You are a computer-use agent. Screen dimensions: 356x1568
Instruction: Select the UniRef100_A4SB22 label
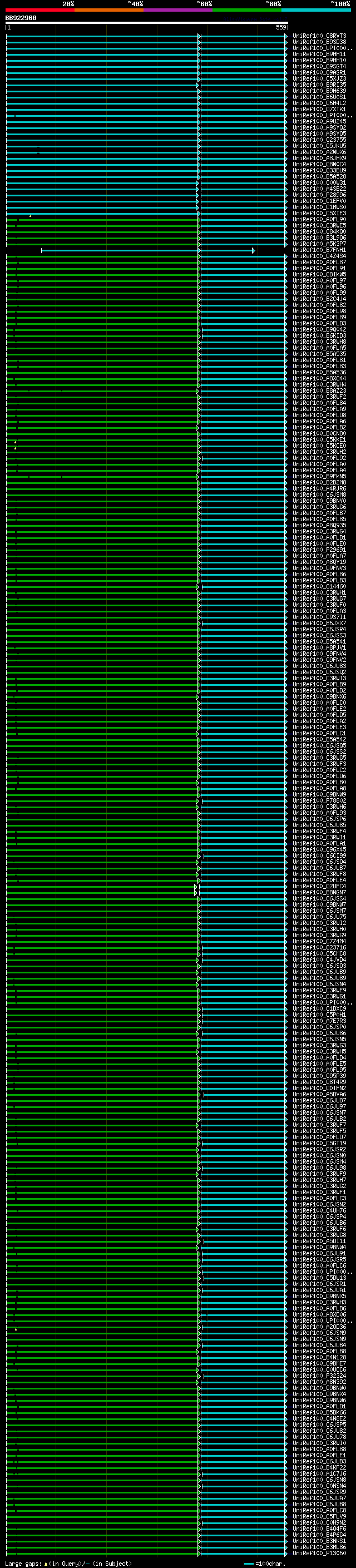coord(319,189)
